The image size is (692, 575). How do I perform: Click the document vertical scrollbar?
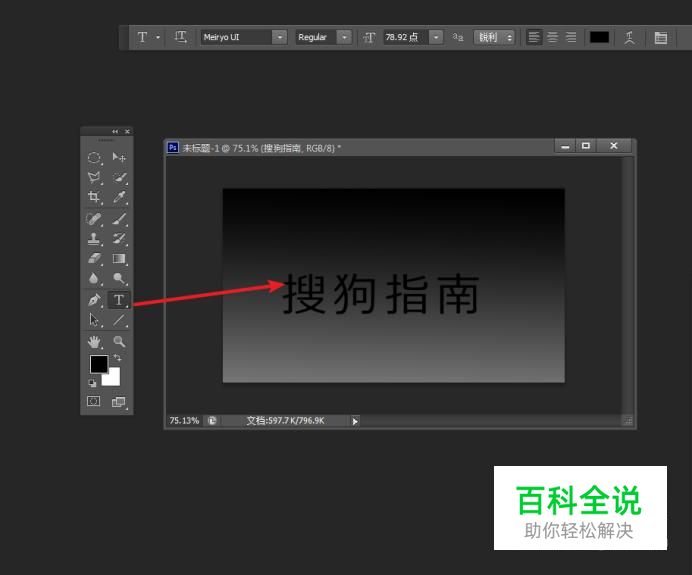click(x=628, y=286)
